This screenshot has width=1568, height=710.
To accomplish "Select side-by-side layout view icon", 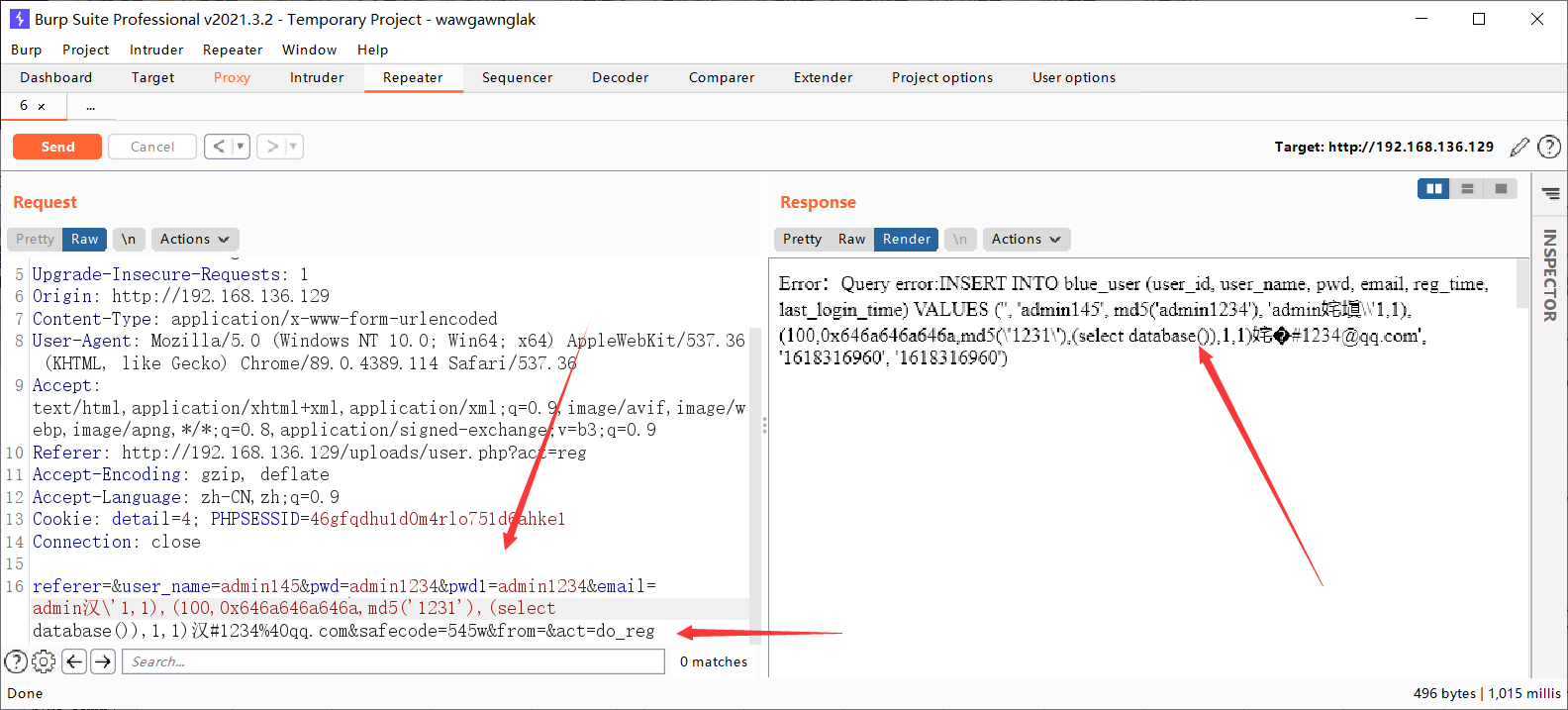I will [1433, 188].
